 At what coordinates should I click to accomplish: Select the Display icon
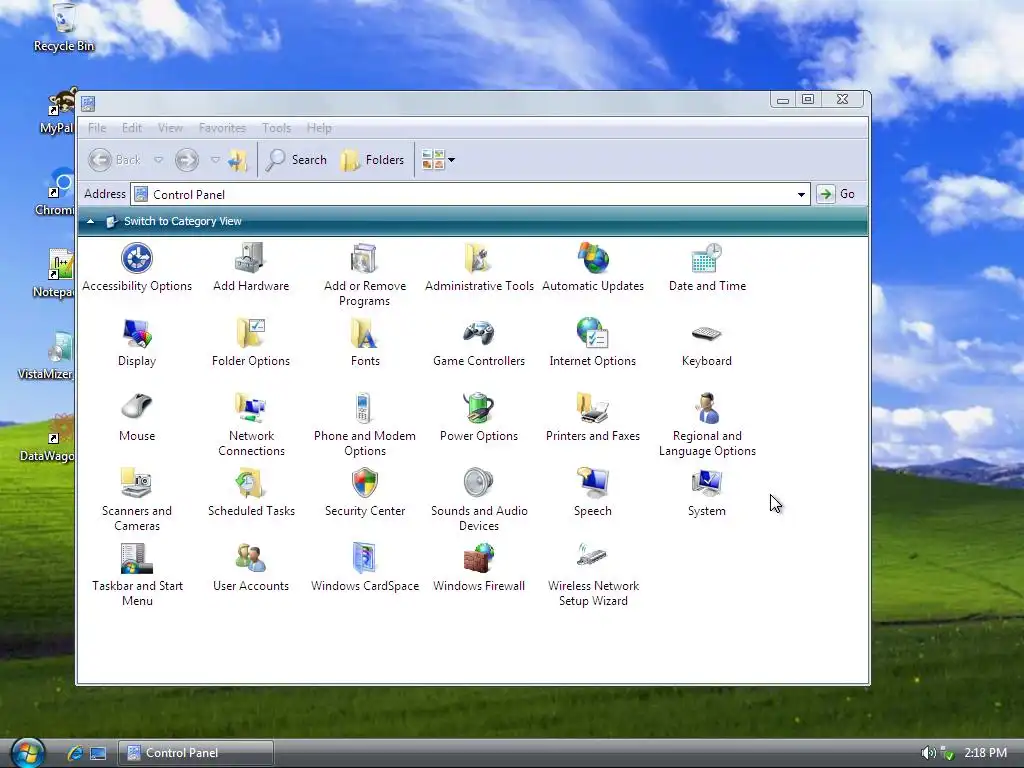pyautogui.click(x=136, y=342)
